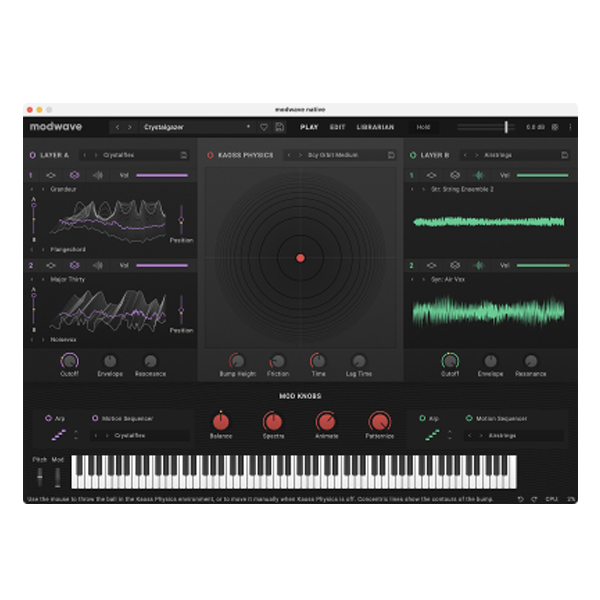Click the Layer B oscillator 2 number tab

(x=412, y=265)
